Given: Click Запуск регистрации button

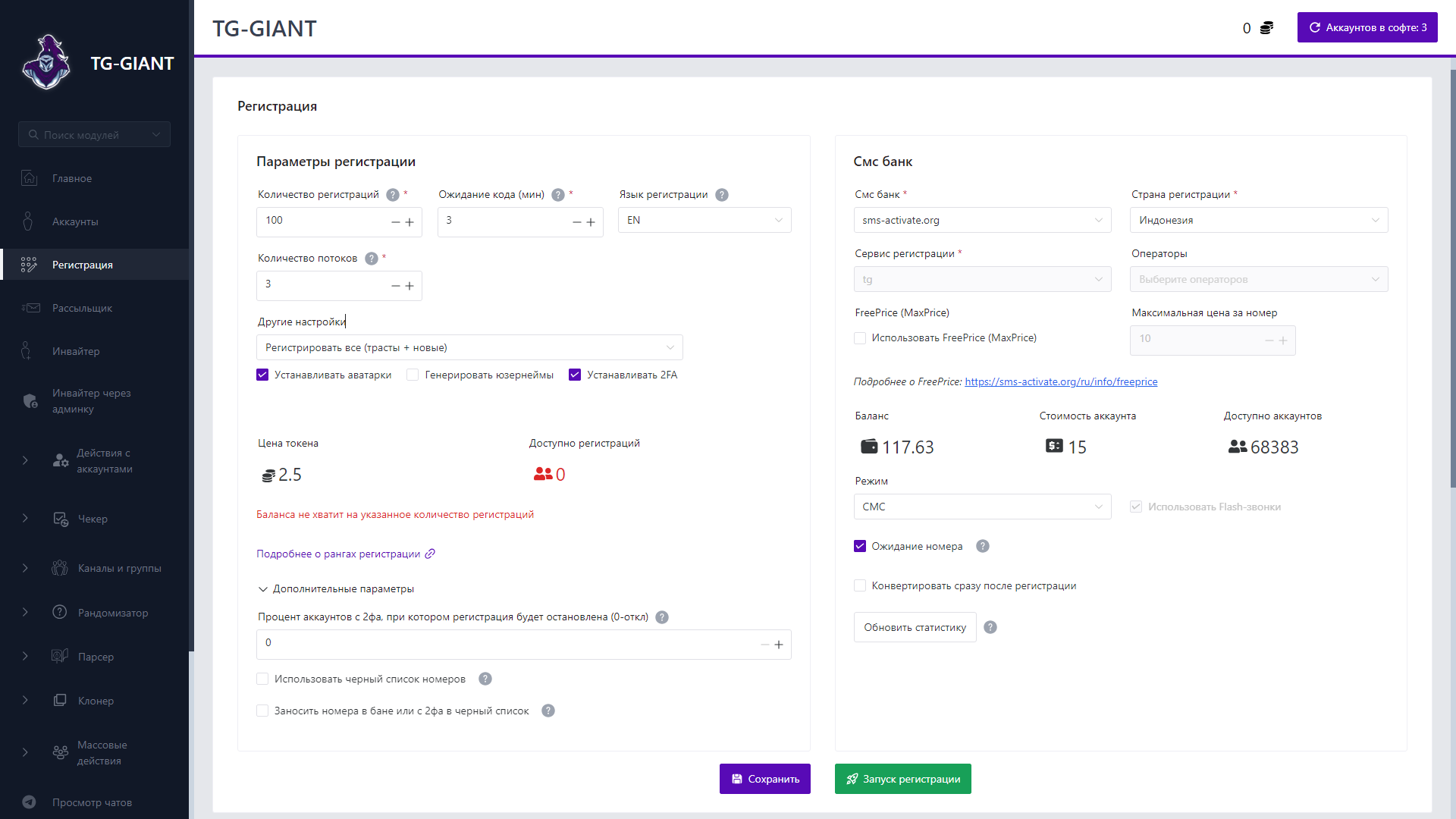Looking at the screenshot, I should [902, 779].
